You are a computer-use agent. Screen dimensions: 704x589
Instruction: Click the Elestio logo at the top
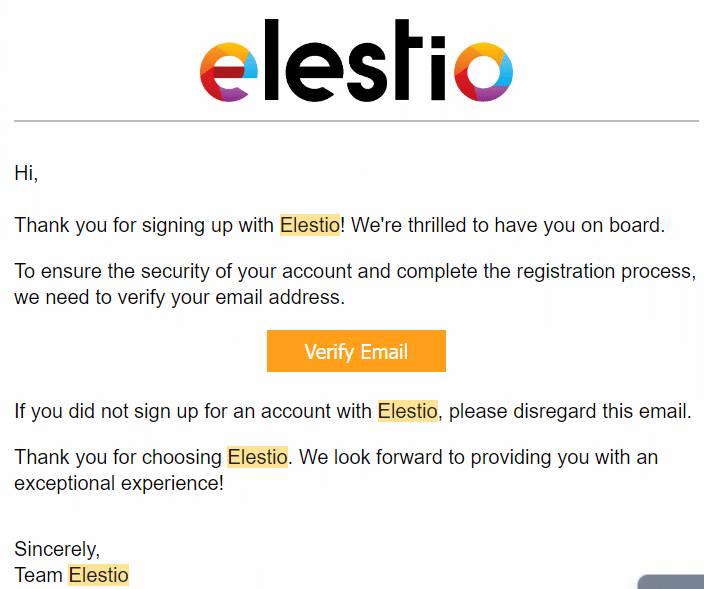[356, 61]
